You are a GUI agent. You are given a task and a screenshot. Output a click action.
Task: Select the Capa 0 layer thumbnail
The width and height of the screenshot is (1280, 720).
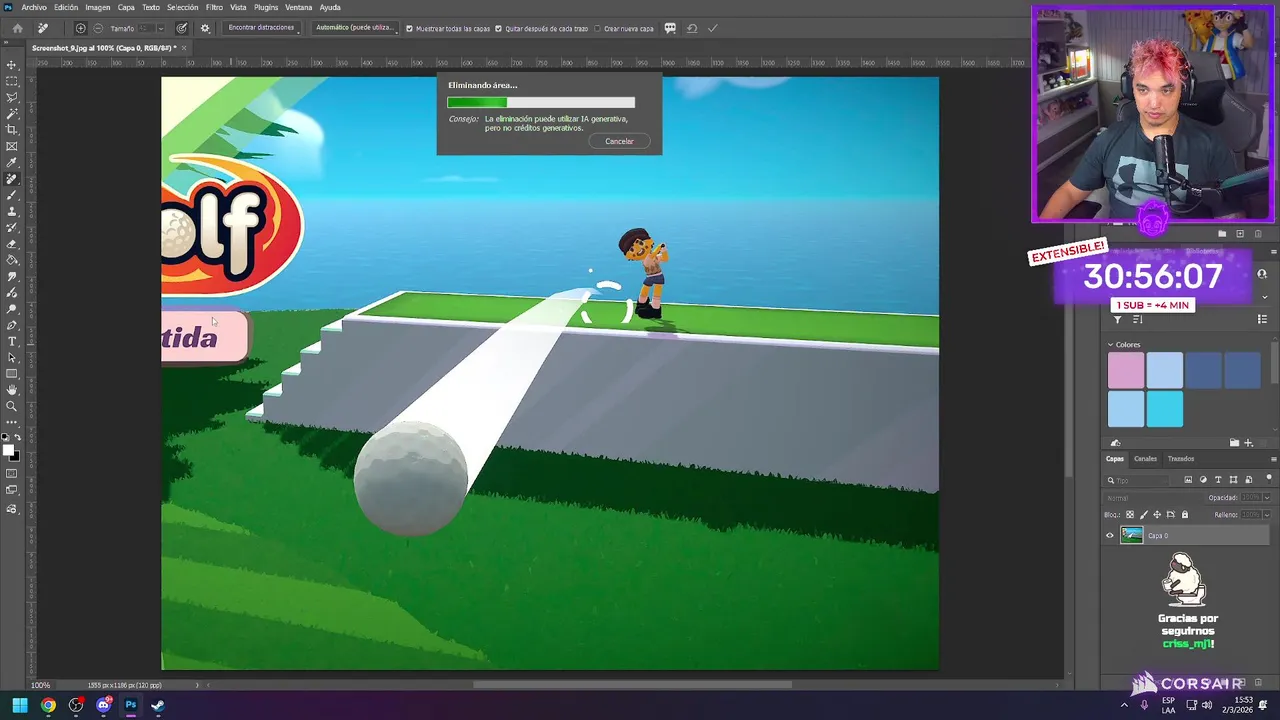click(1131, 535)
